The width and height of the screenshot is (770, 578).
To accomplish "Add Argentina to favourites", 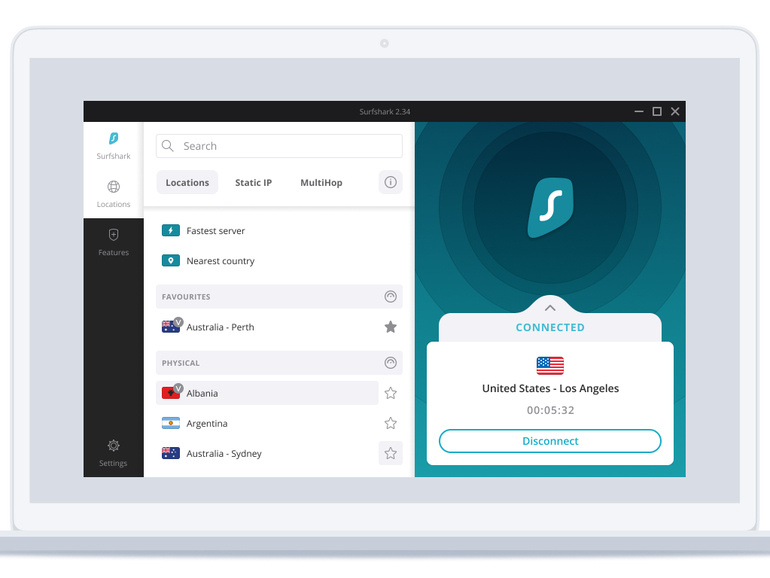I will tap(390, 423).
